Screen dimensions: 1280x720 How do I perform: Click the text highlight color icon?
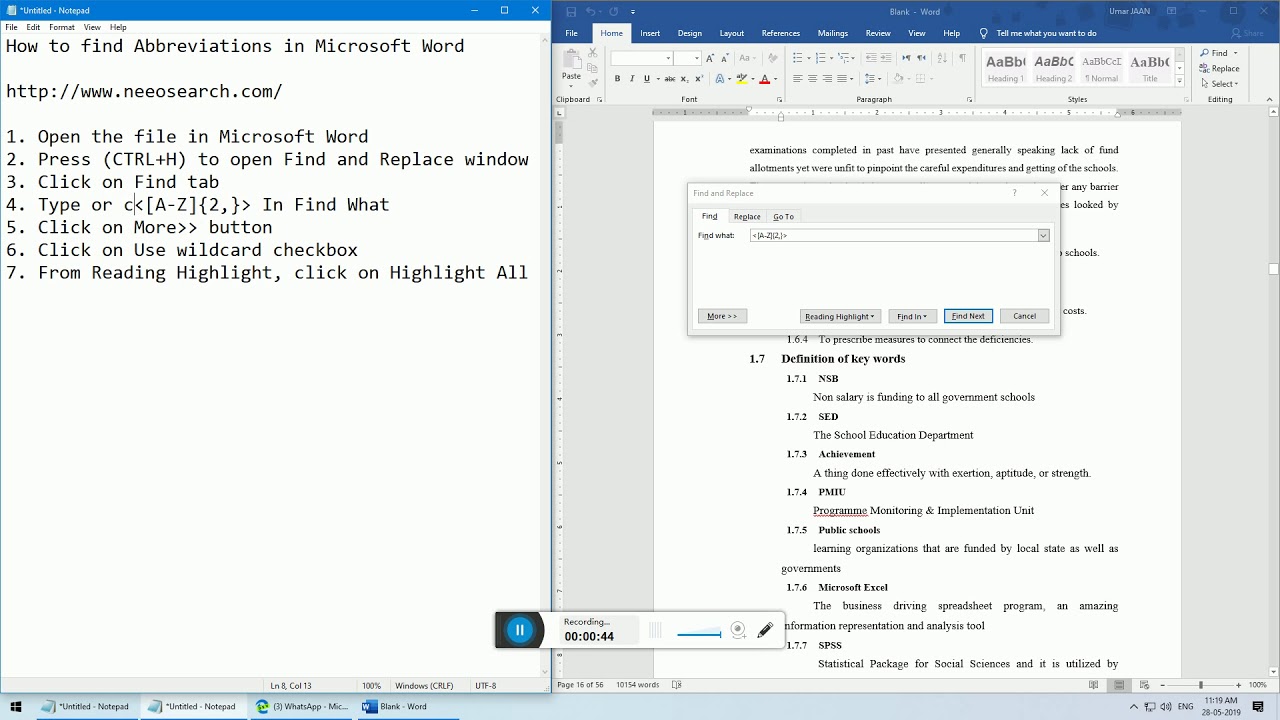point(741,78)
